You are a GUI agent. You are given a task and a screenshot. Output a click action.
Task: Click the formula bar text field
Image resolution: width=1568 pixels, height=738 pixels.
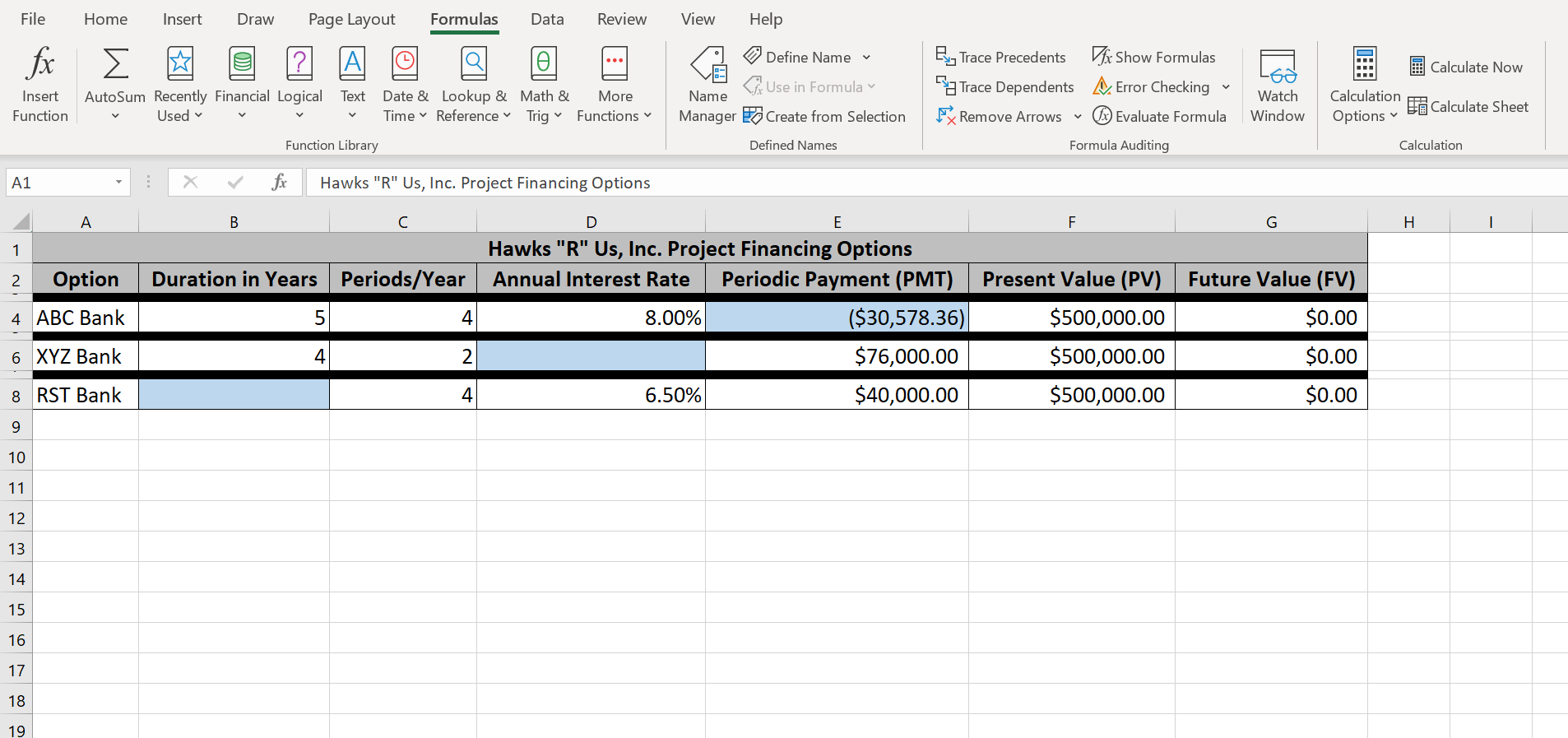pos(905,183)
